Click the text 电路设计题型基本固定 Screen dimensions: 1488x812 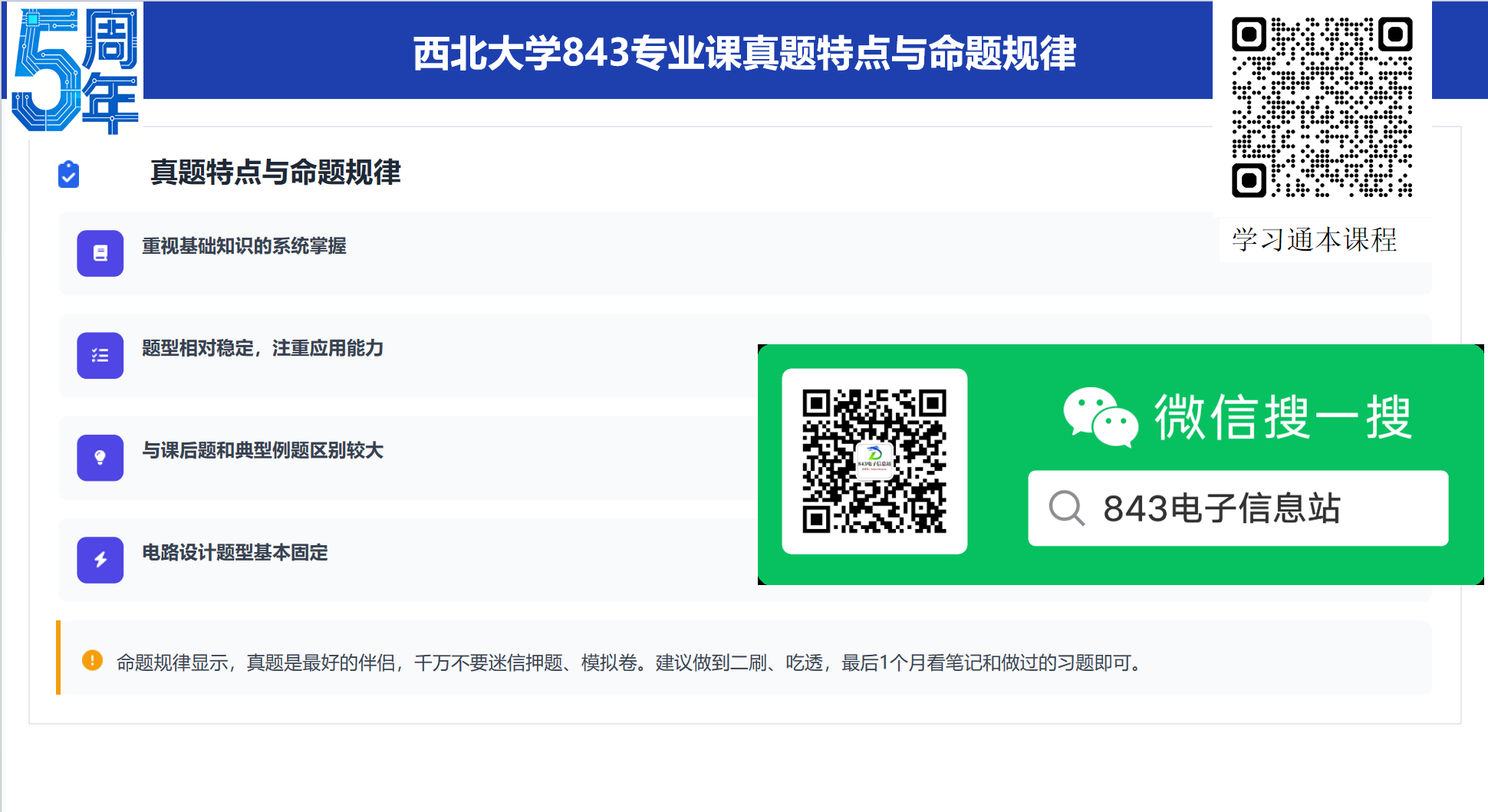click(235, 553)
